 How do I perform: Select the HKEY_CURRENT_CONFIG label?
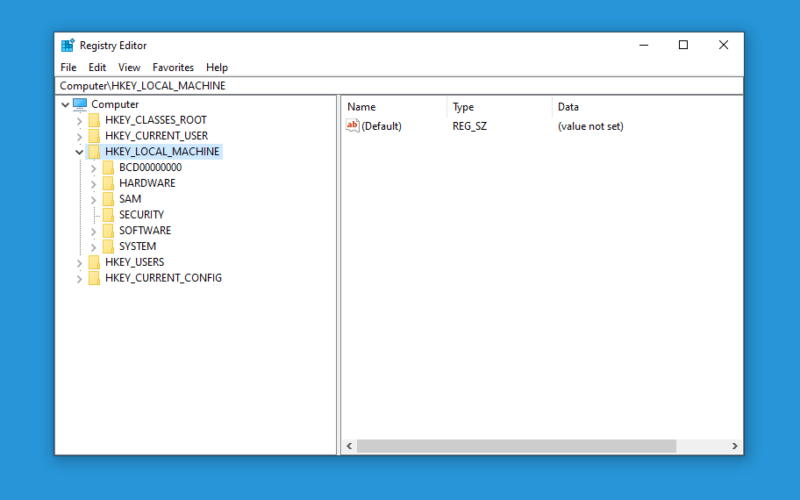pos(163,278)
